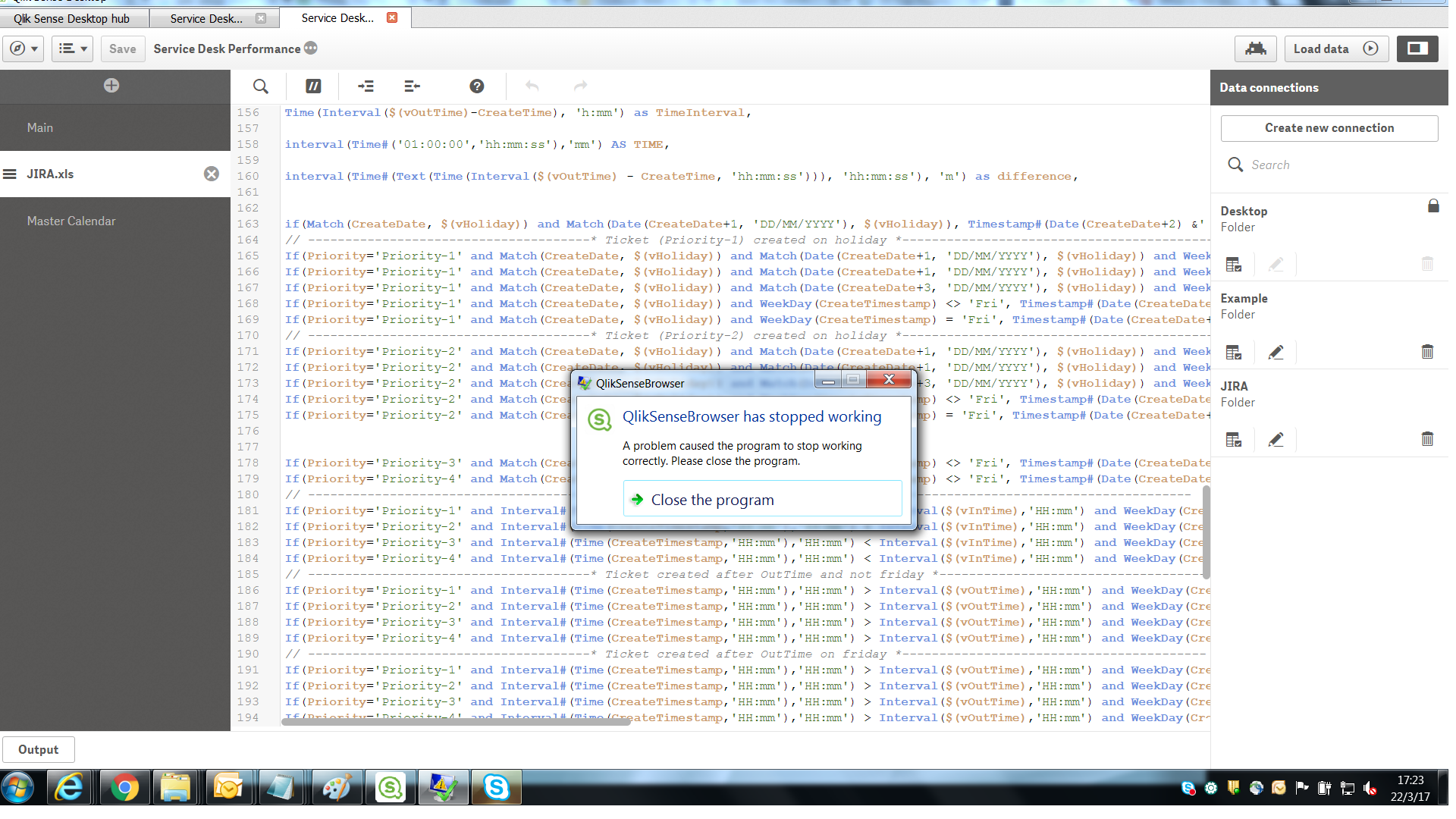Screen dimensions: 1456x819
Task: Open the sections list dropdown
Action: [x=72, y=49]
